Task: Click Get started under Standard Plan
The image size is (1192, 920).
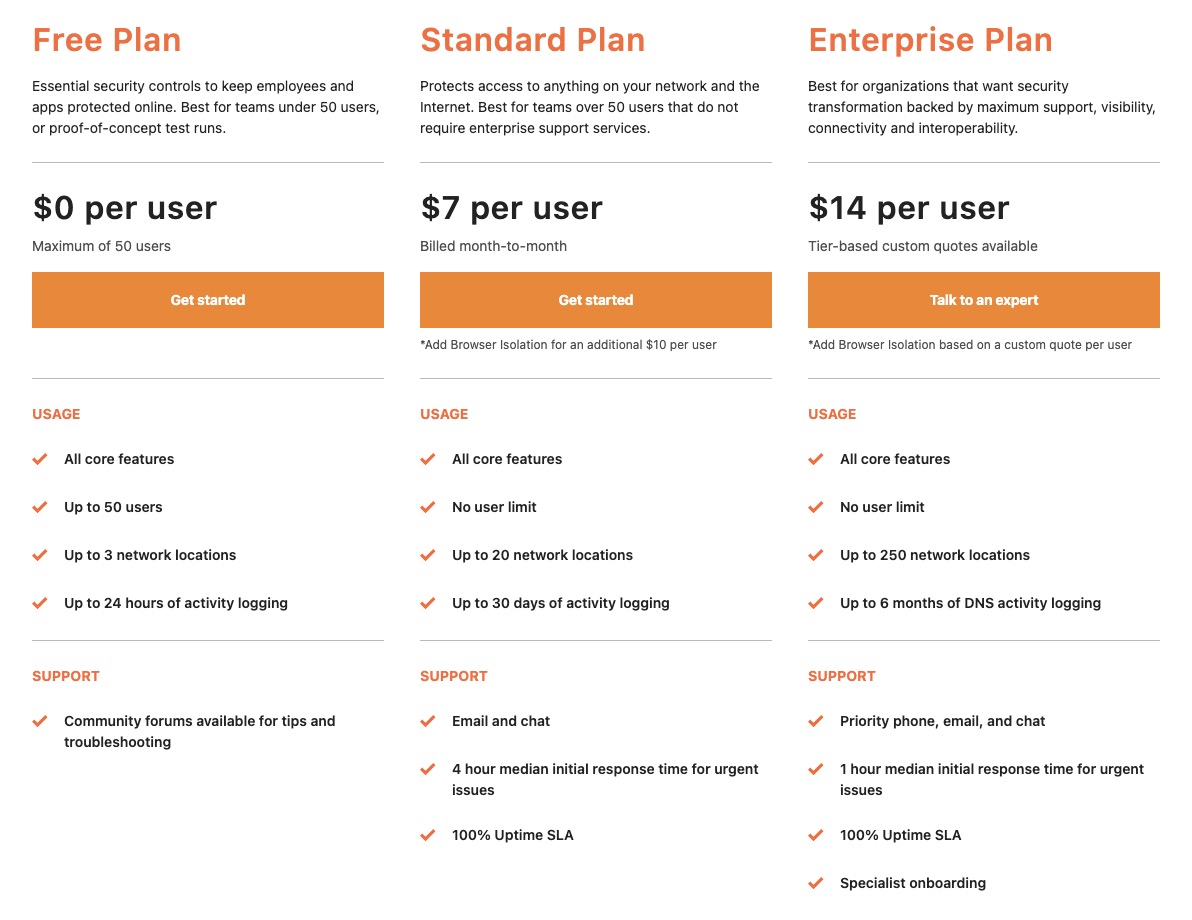Action: [x=595, y=300]
